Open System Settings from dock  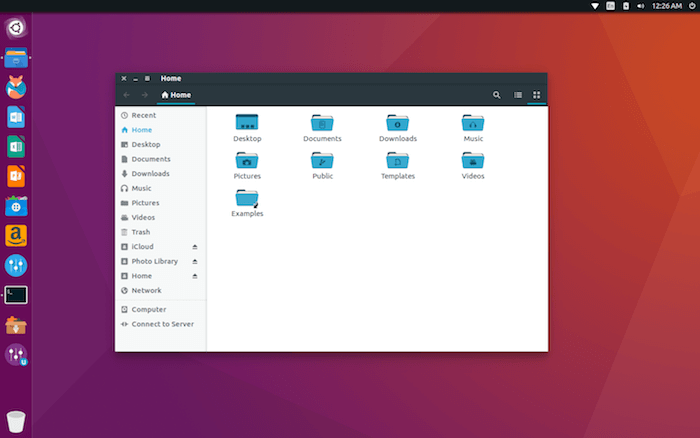click(x=16, y=265)
